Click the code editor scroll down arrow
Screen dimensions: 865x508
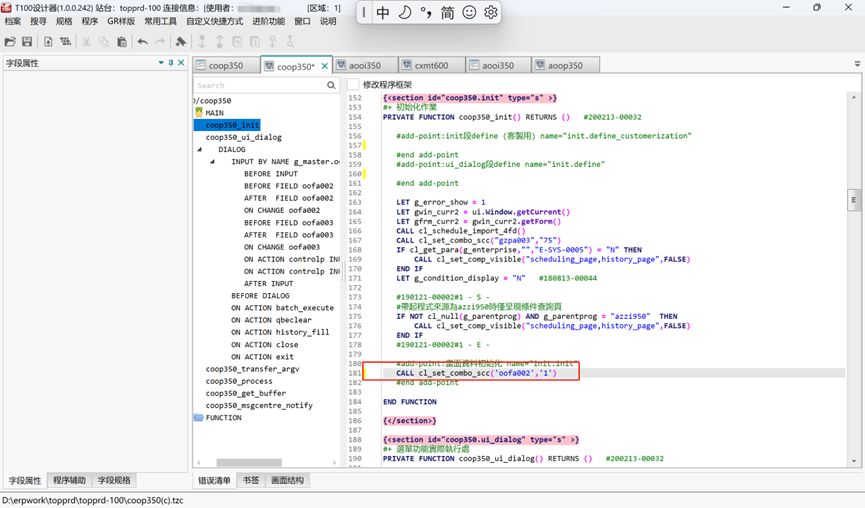point(853,461)
